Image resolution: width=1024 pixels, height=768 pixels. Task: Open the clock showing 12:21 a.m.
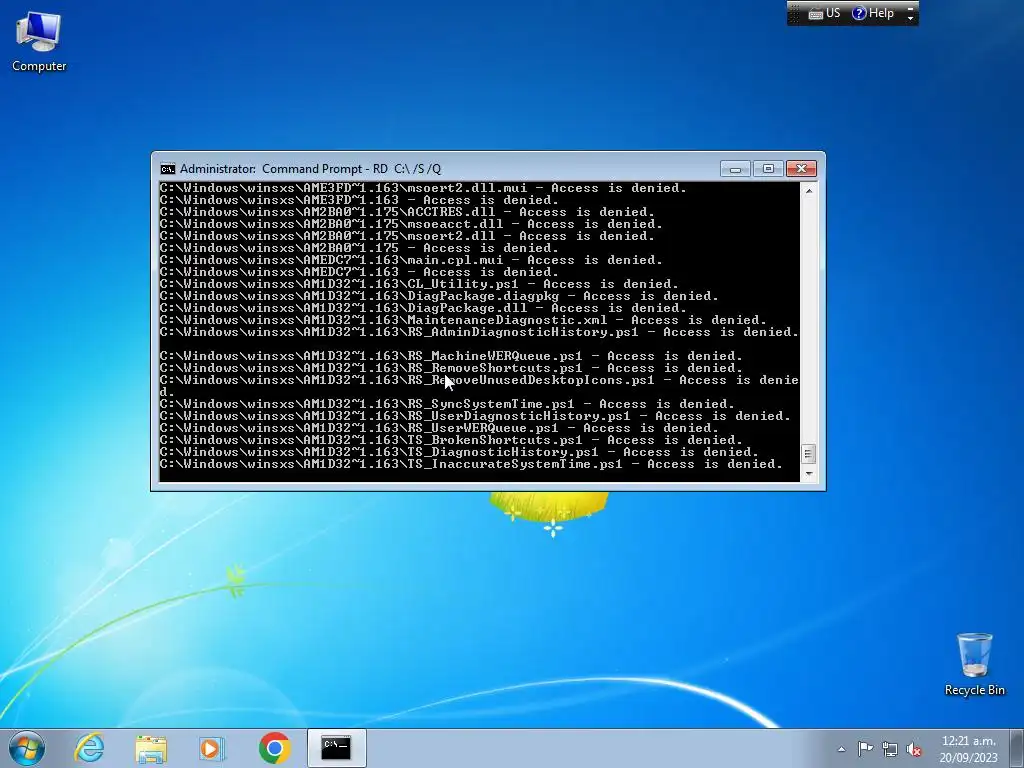968,749
